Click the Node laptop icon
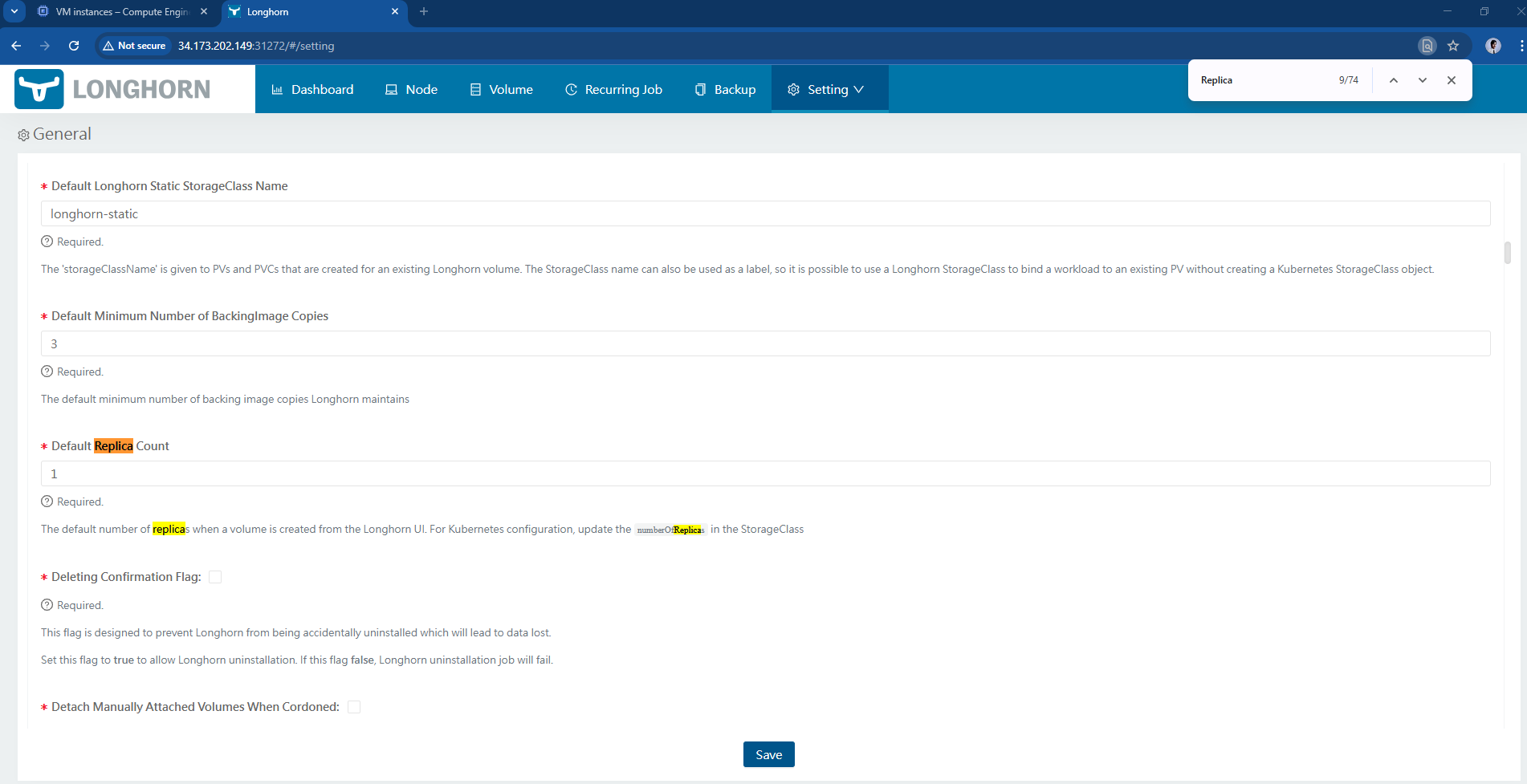Viewport: 1527px width, 784px height. click(392, 90)
